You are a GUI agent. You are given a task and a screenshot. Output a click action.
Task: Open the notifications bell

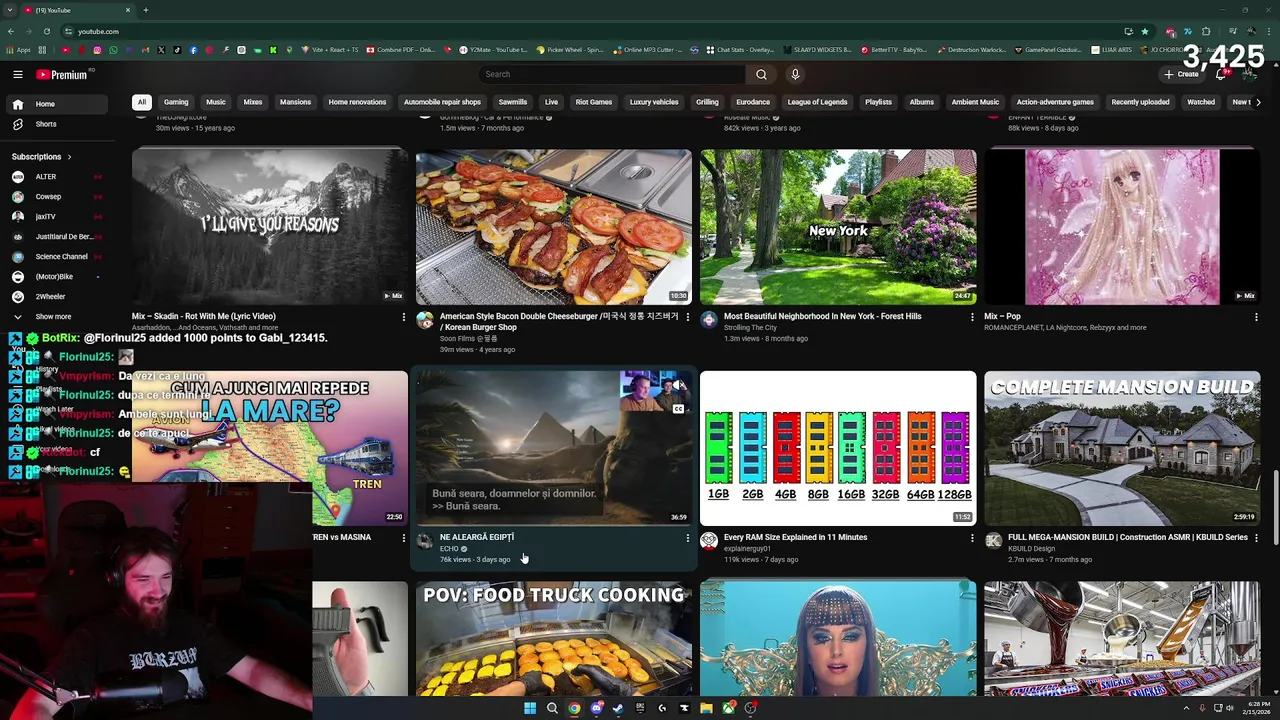pyautogui.click(x=1221, y=74)
